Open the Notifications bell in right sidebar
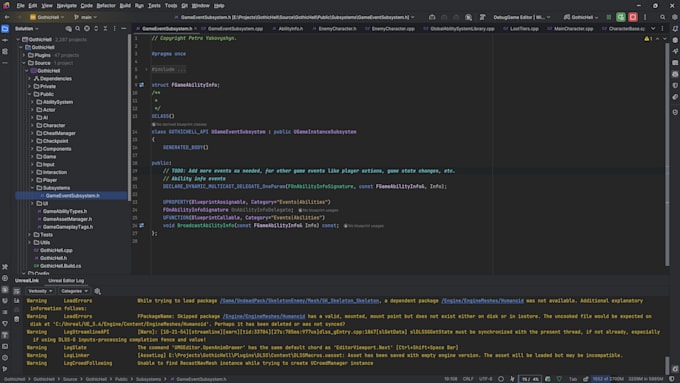The height and width of the screenshot is (383, 680). pos(675,29)
